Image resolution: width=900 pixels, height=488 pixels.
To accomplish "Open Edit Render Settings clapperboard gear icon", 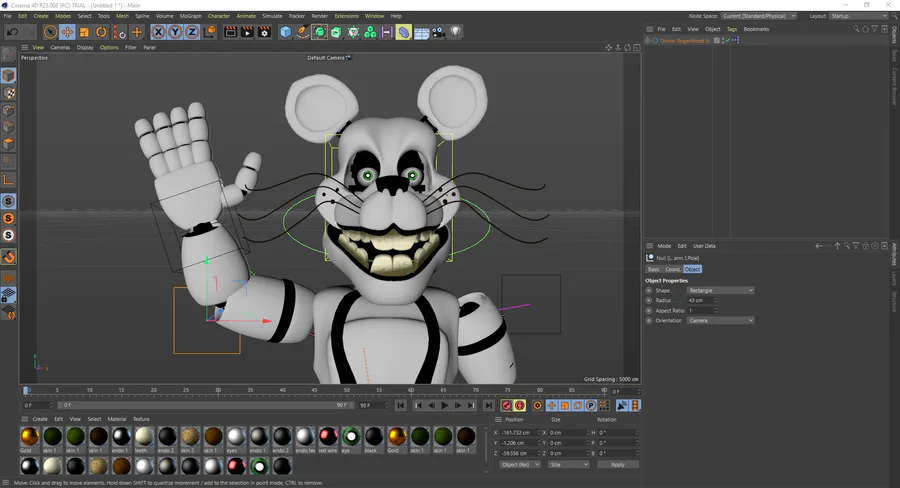I will (x=264, y=32).
